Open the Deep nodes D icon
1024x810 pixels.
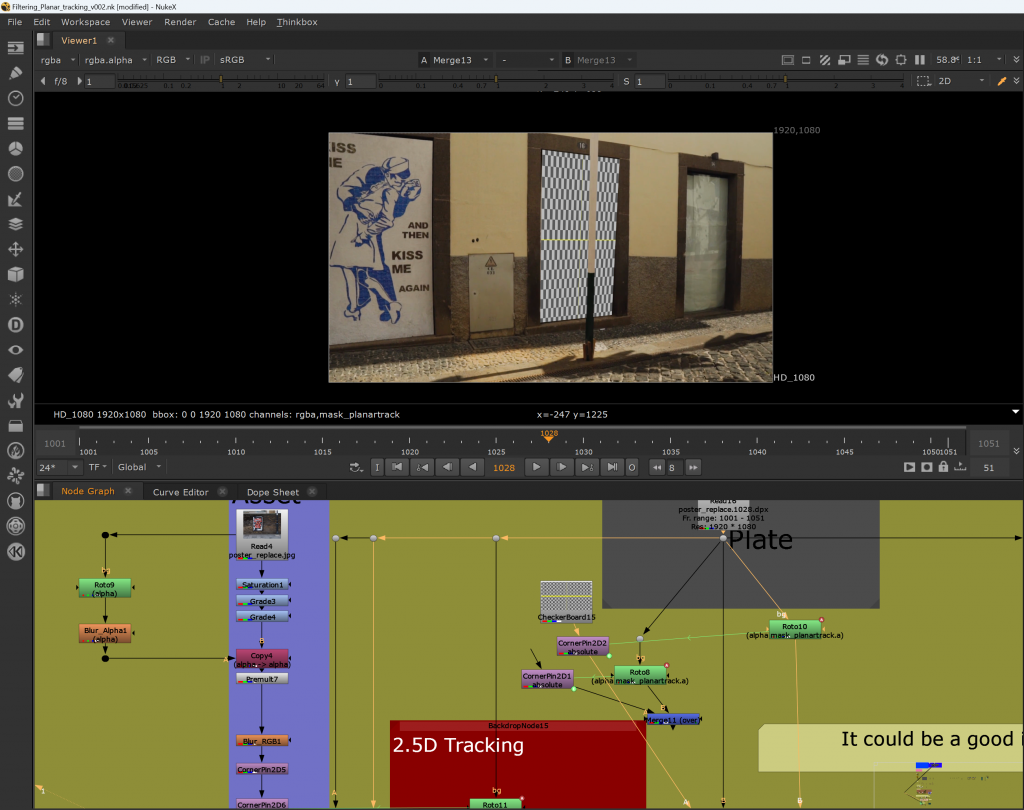point(16,325)
